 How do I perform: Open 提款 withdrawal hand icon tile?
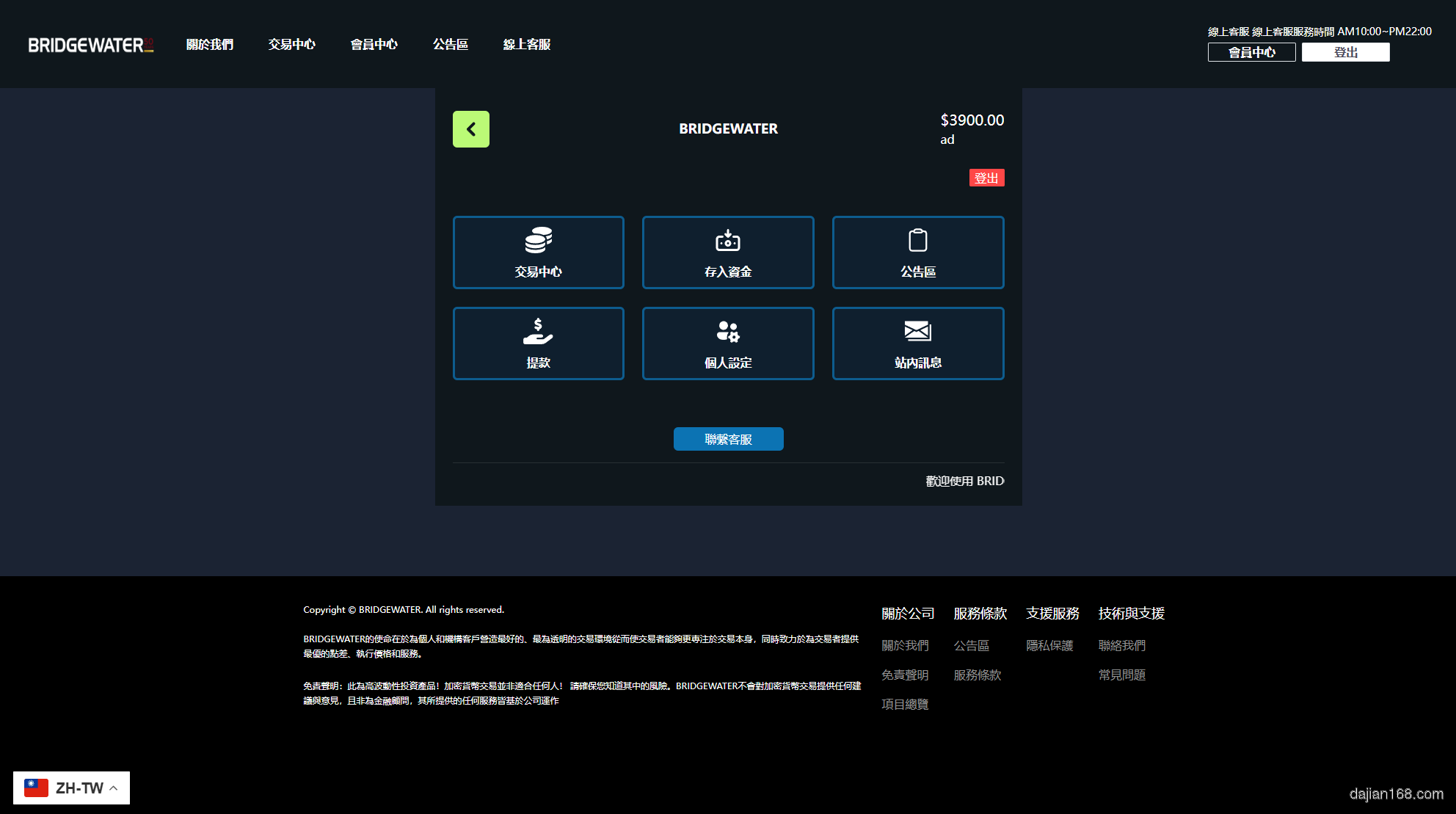tap(538, 343)
